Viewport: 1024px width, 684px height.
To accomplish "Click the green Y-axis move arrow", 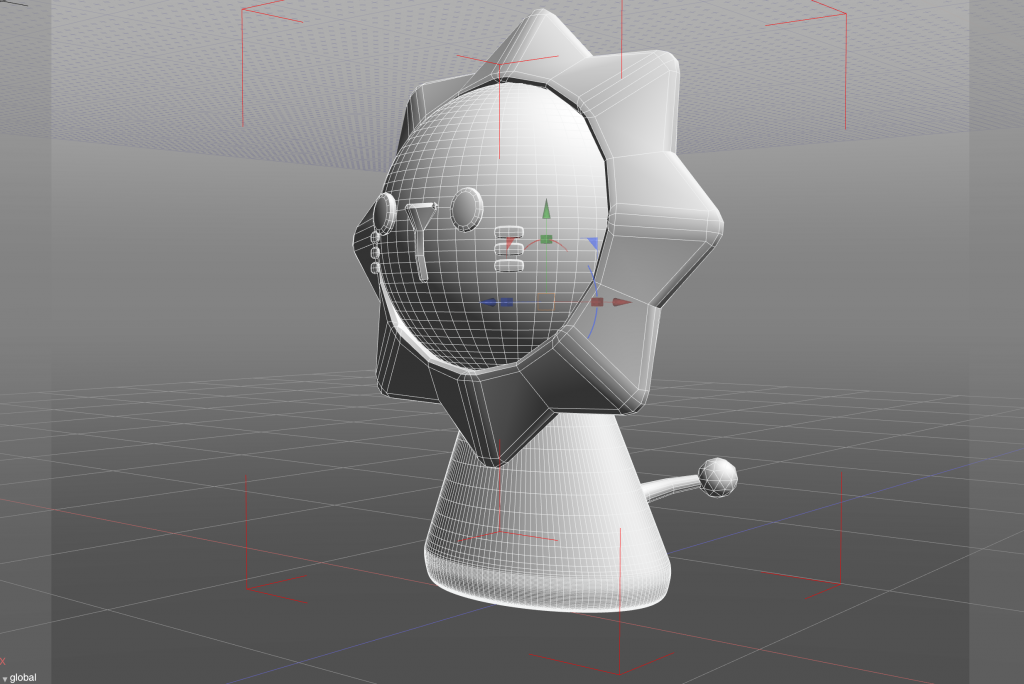I will click(x=547, y=210).
